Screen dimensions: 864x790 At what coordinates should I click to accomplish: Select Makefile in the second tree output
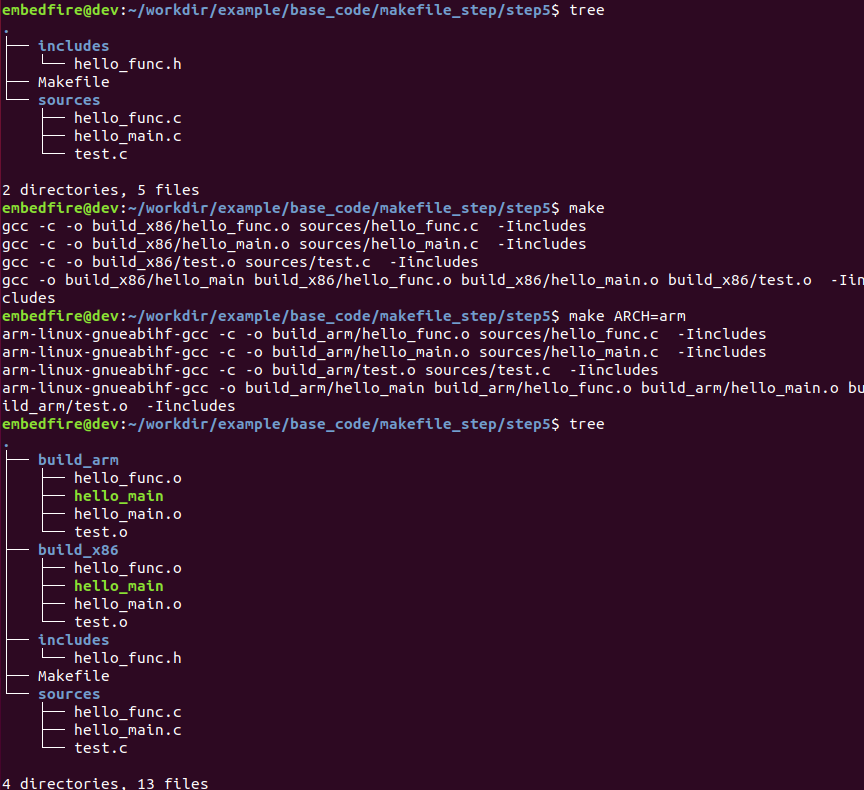pos(73,676)
